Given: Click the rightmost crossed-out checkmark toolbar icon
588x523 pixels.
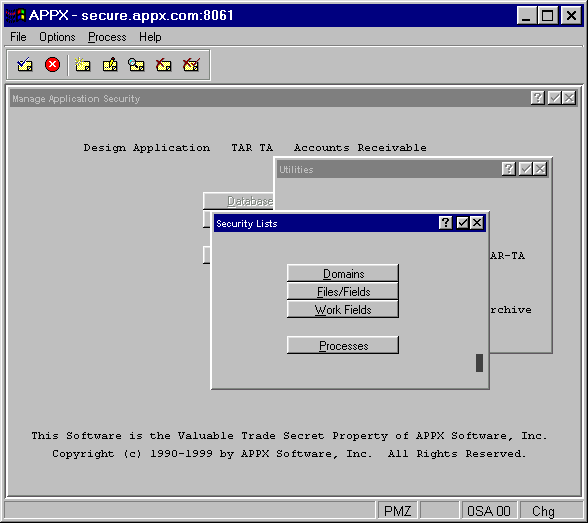Looking at the screenshot, I should point(191,65).
